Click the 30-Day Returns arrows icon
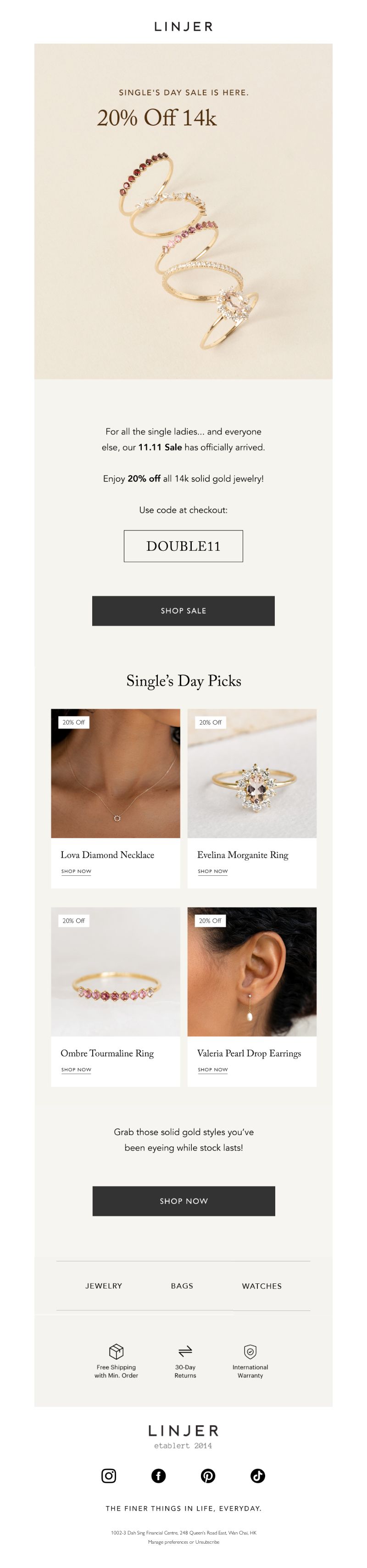The height and width of the screenshot is (1568, 367). [x=186, y=1351]
